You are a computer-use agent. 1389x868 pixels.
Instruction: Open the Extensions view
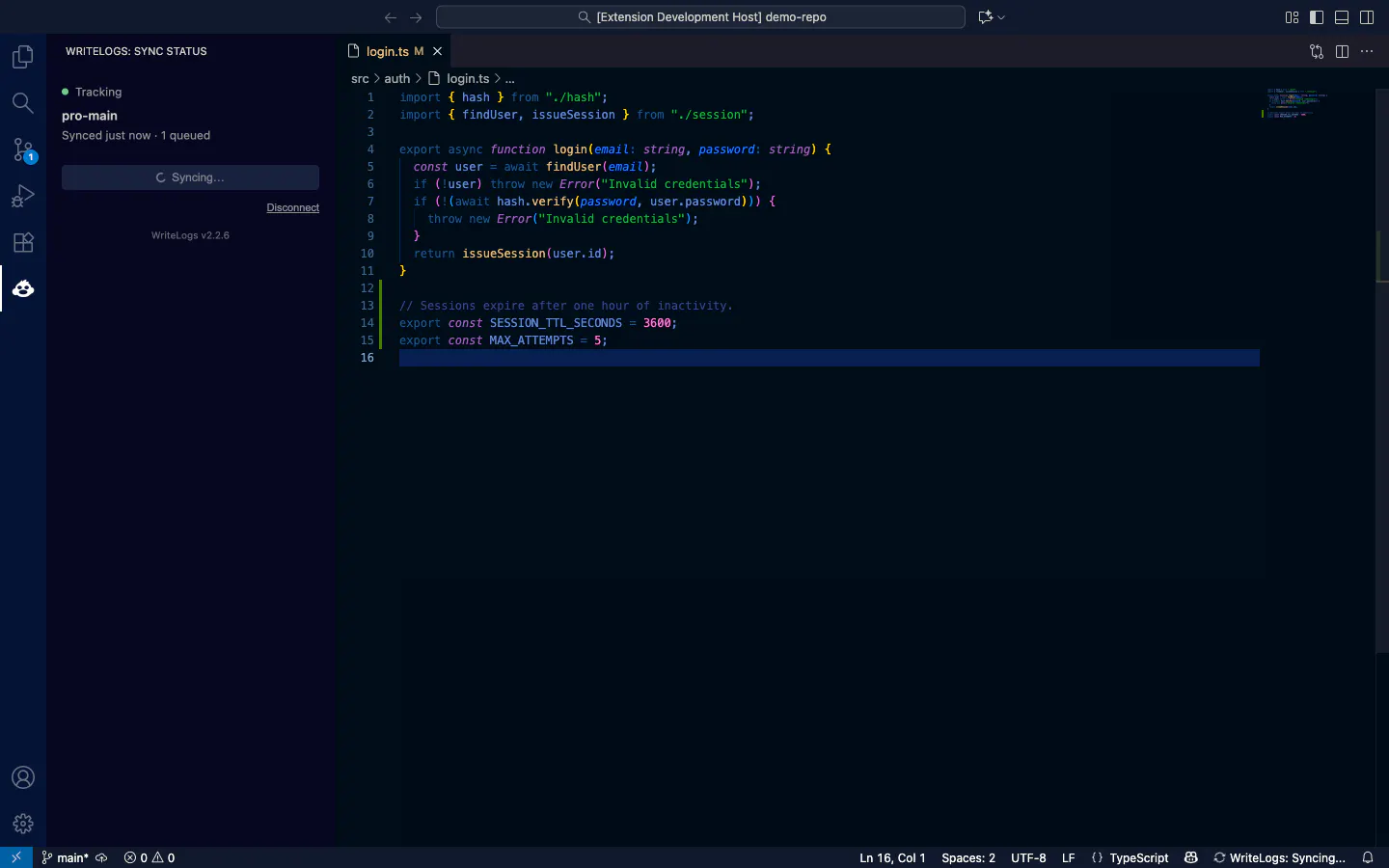coord(23,242)
